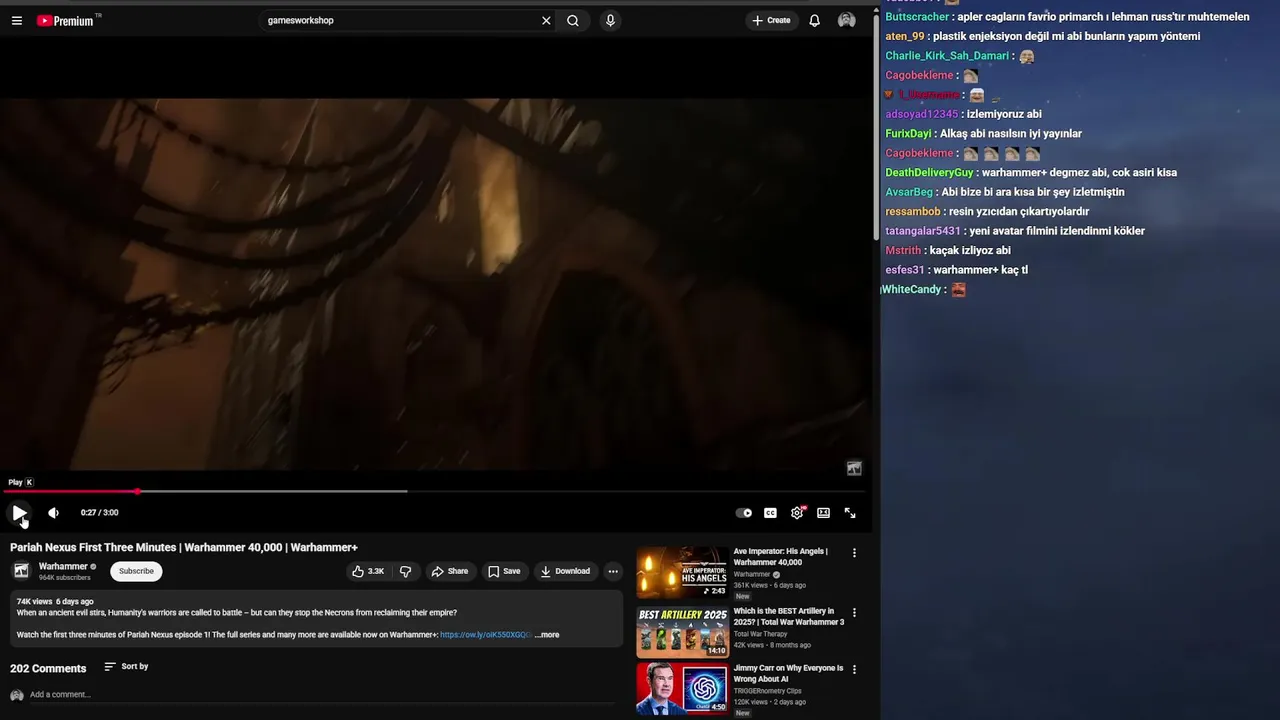Click chat username Charlie_Kirk_Sah_Damari
Screen dimensions: 1280x720
click(947, 56)
